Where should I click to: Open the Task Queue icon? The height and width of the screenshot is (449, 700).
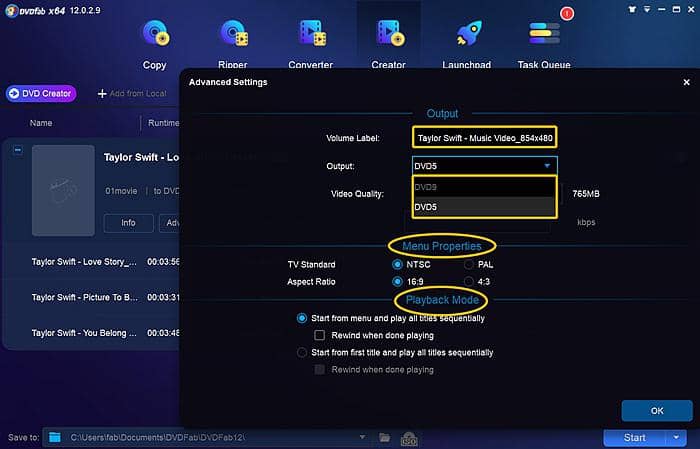(543, 36)
